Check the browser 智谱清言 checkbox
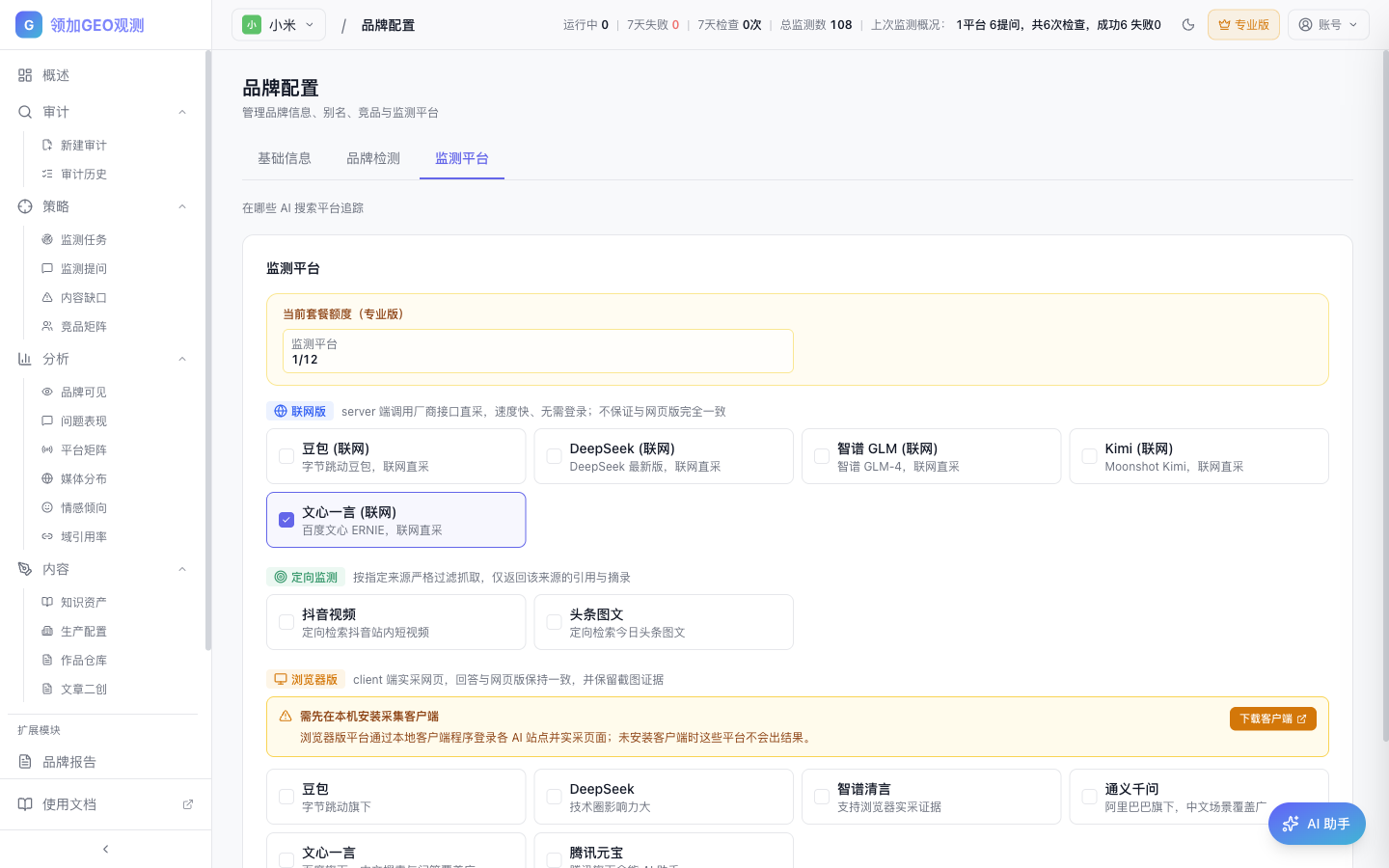 click(822, 797)
